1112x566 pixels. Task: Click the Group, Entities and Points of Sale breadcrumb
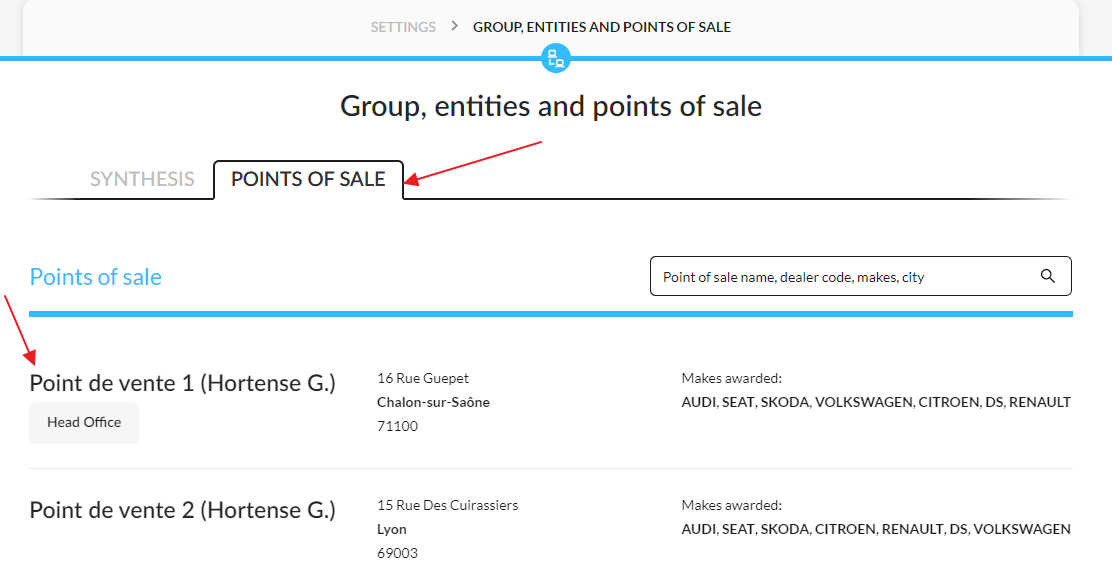[x=602, y=27]
